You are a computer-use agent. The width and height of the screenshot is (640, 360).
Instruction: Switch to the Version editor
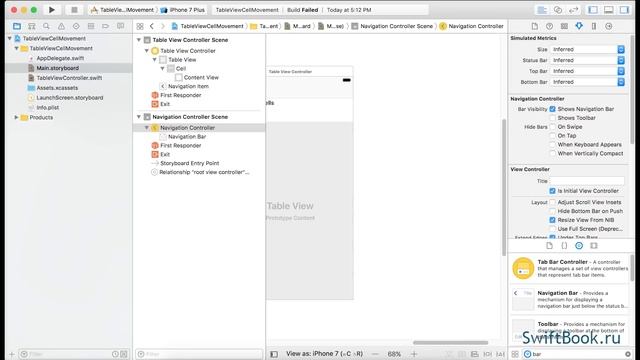click(573, 10)
